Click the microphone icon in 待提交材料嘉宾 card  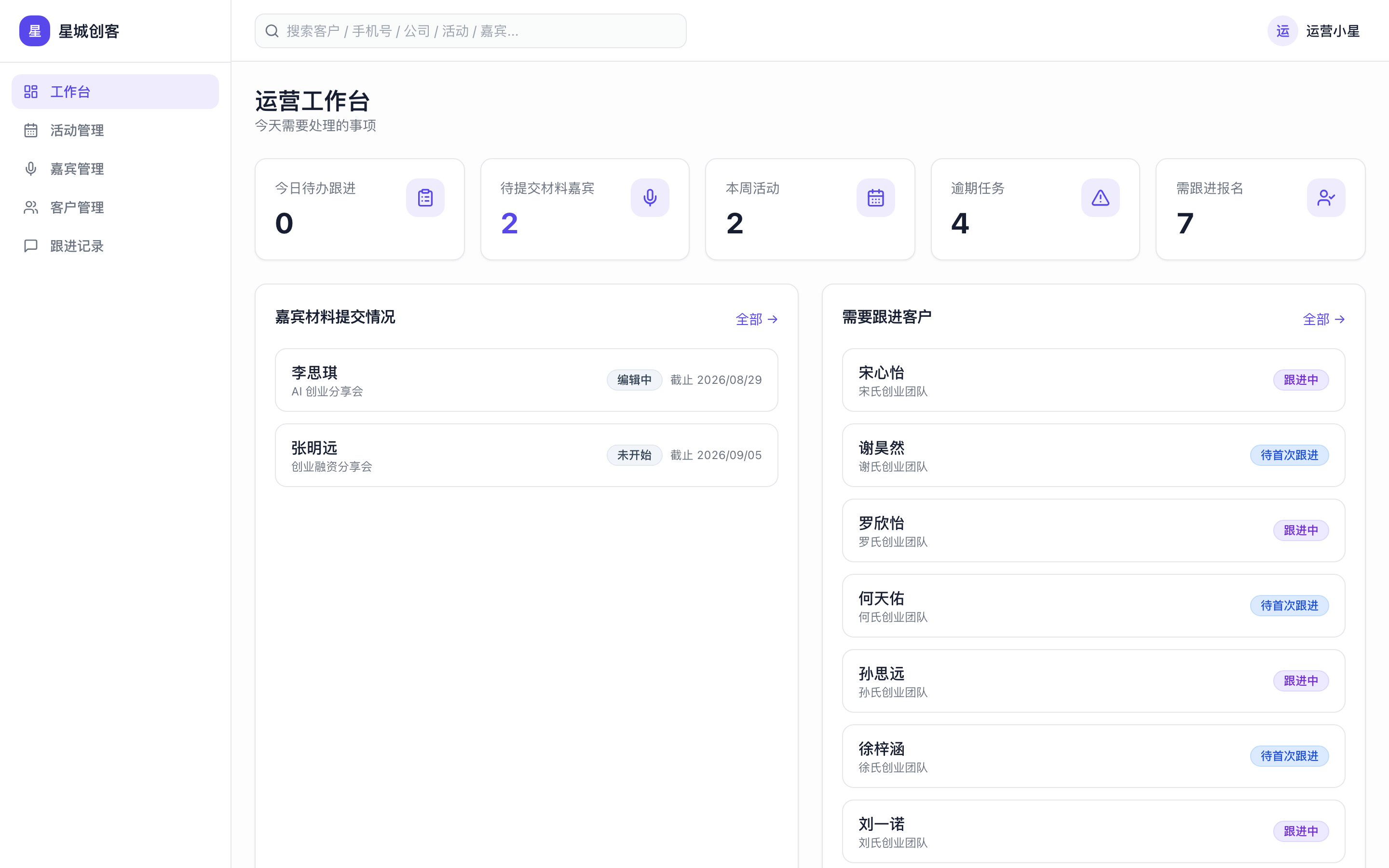coord(650,198)
